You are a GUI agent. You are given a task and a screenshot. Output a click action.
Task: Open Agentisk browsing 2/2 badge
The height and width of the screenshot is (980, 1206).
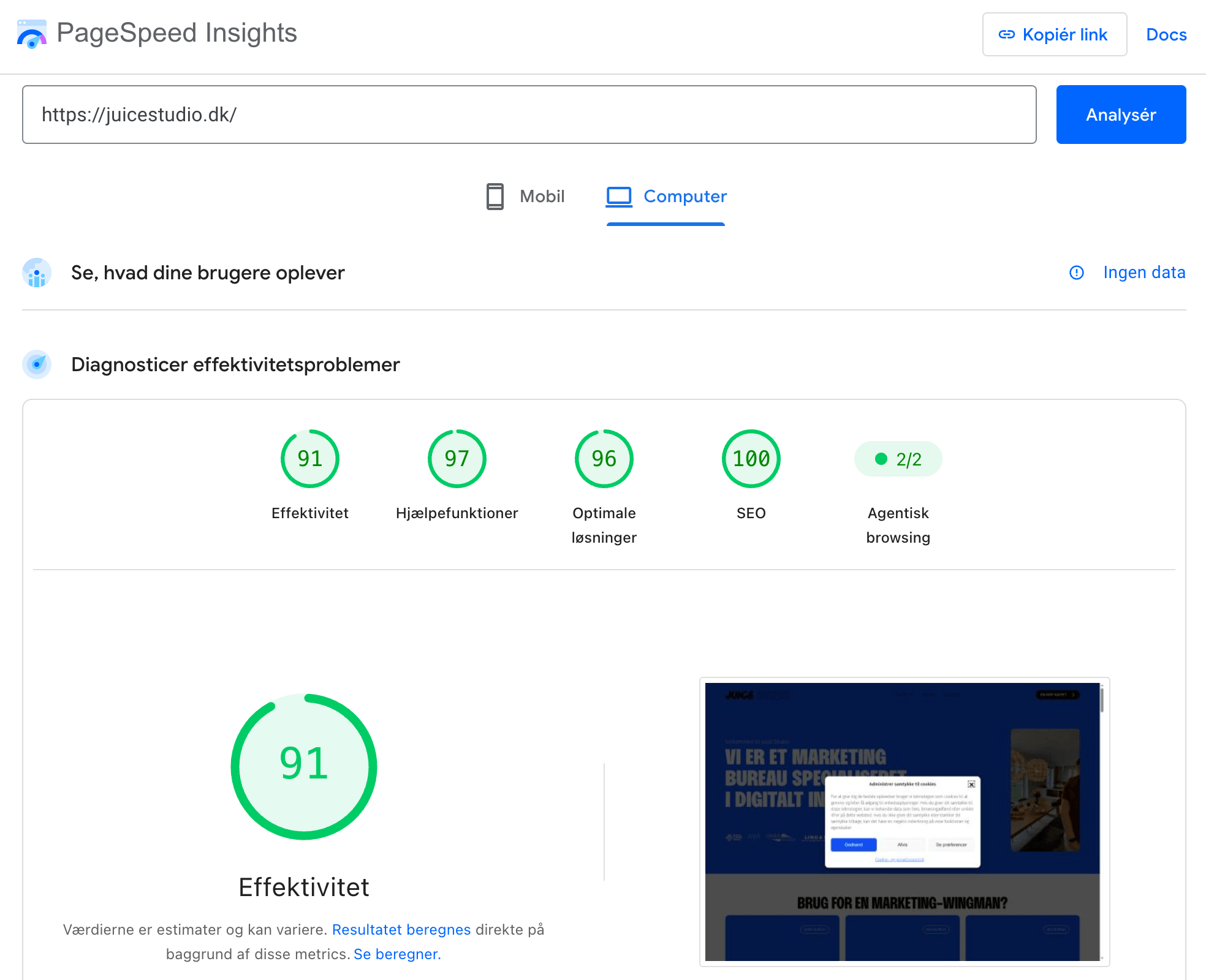click(x=898, y=459)
